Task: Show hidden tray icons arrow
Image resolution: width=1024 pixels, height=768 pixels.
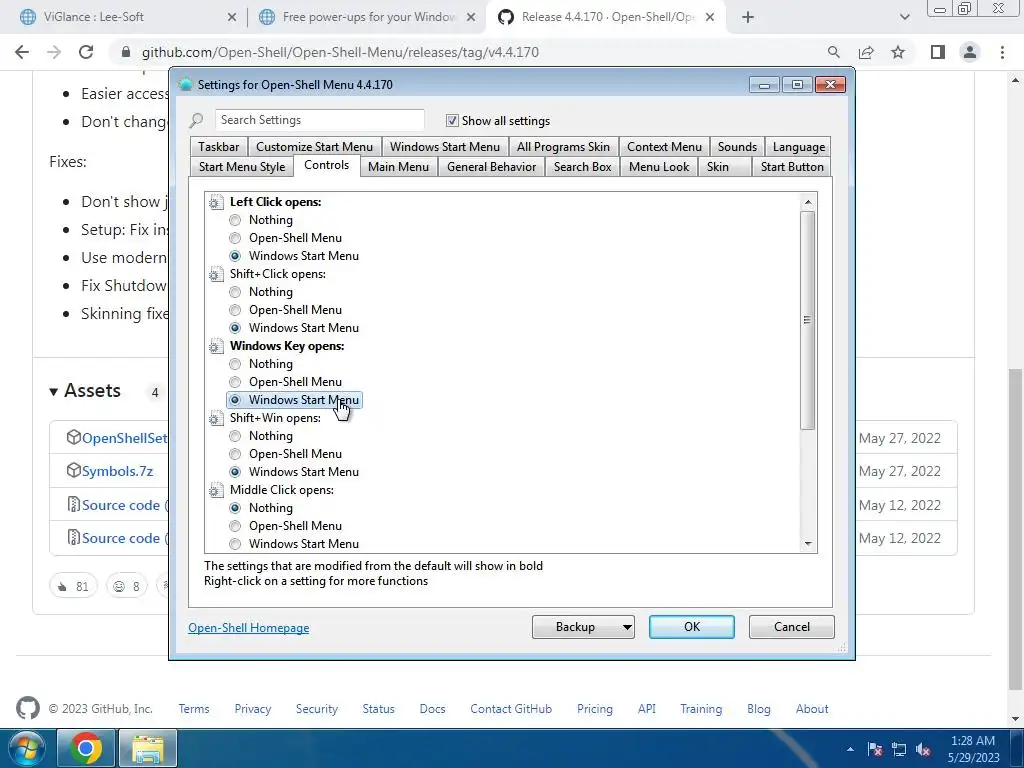Action: [850, 750]
